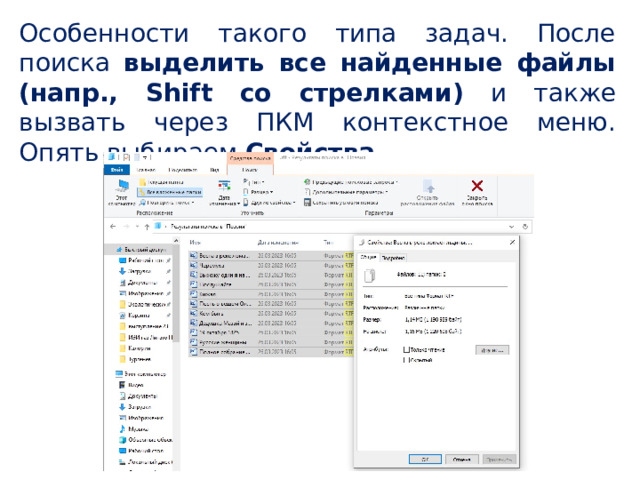Sort by Type column header
This screenshot has height=480, width=640.
[x=328, y=242]
